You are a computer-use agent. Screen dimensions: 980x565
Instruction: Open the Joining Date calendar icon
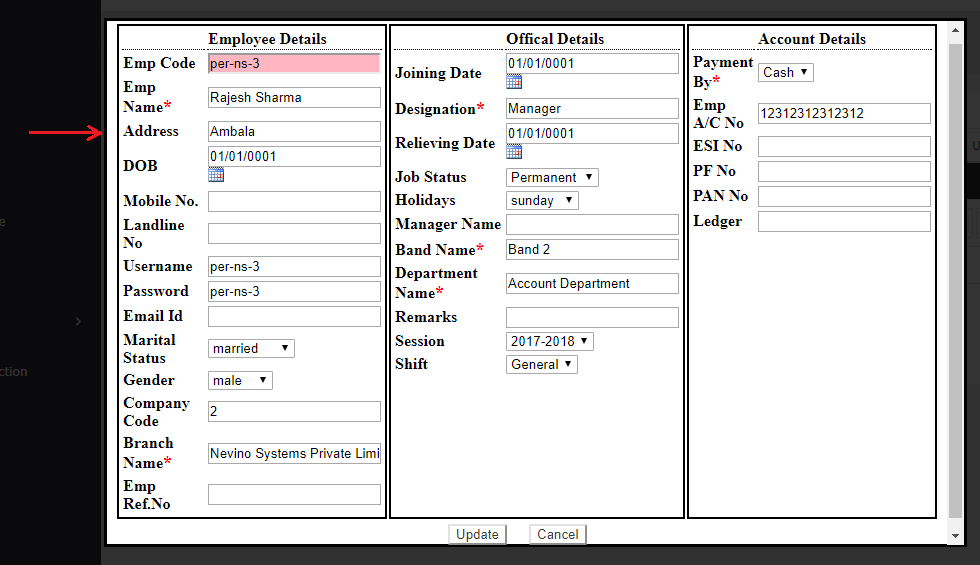coord(514,82)
